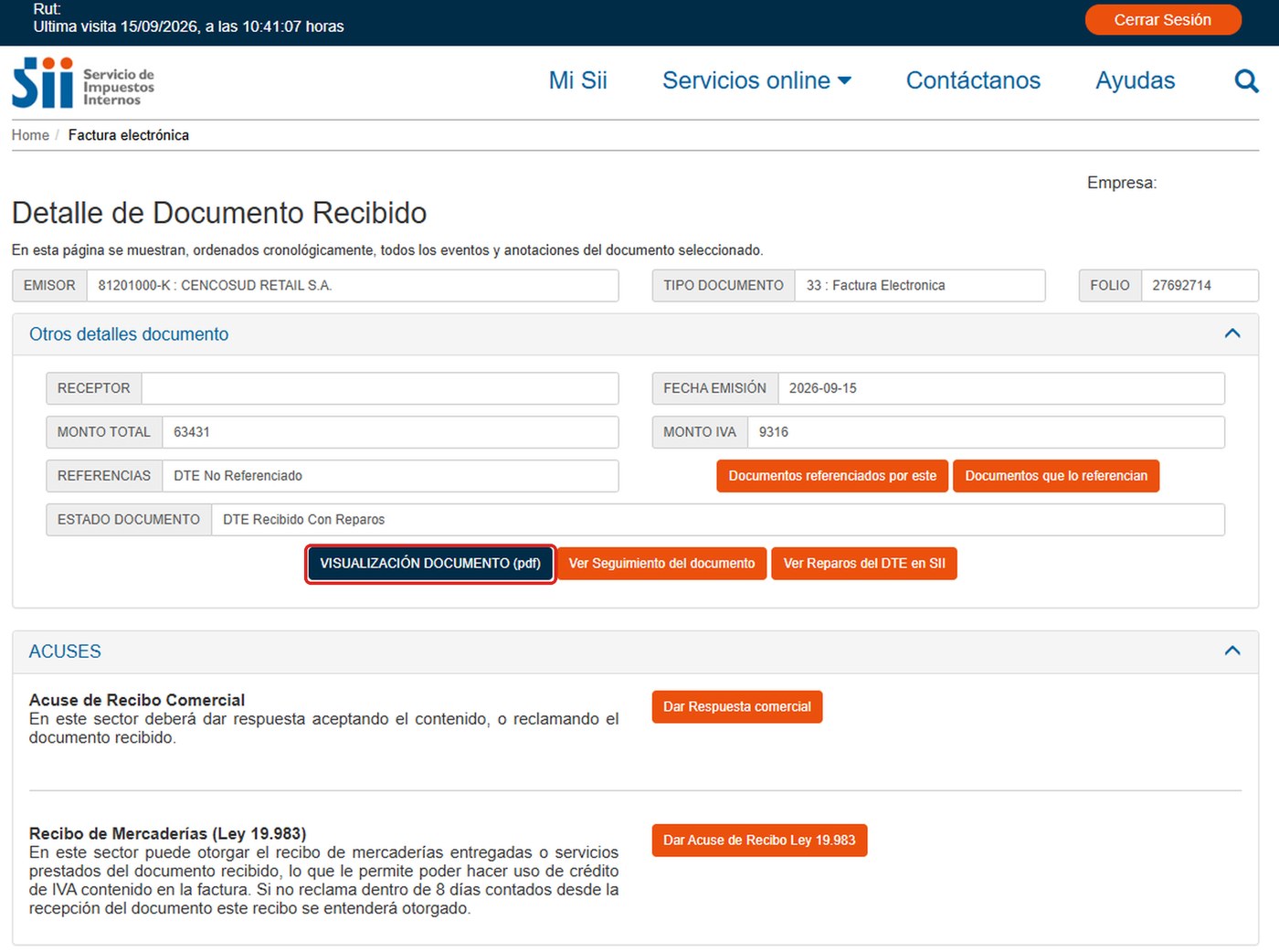The height and width of the screenshot is (952, 1279).
Task: Click the ACUSES heading text
Action: pyautogui.click(x=65, y=651)
